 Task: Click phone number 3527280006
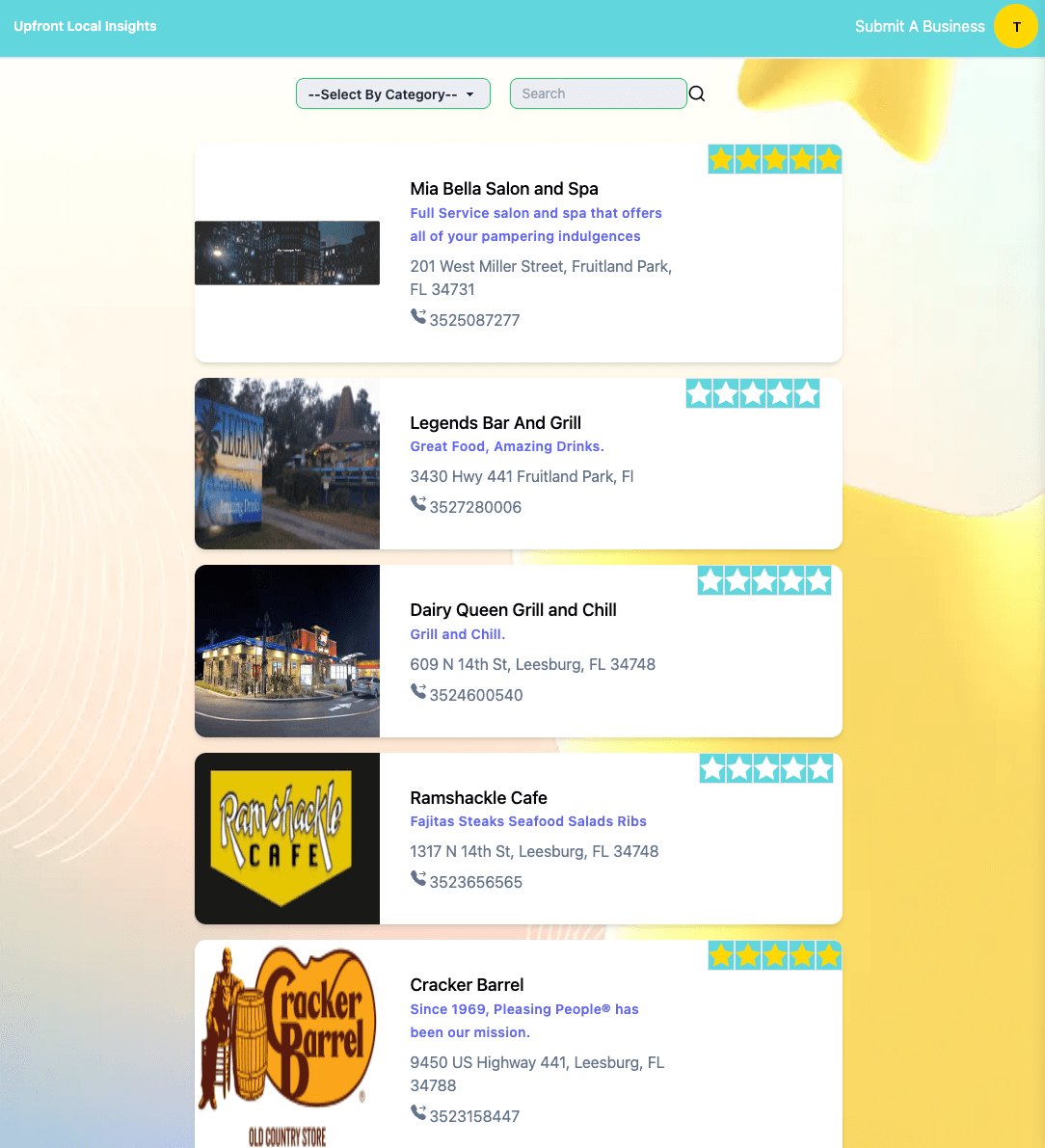(x=475, y=507)
